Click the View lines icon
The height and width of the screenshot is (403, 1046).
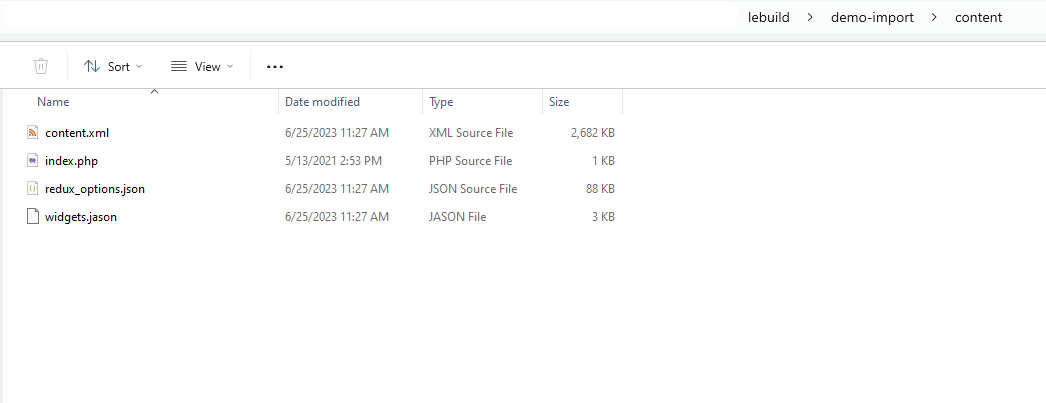[x=179, y=66]
